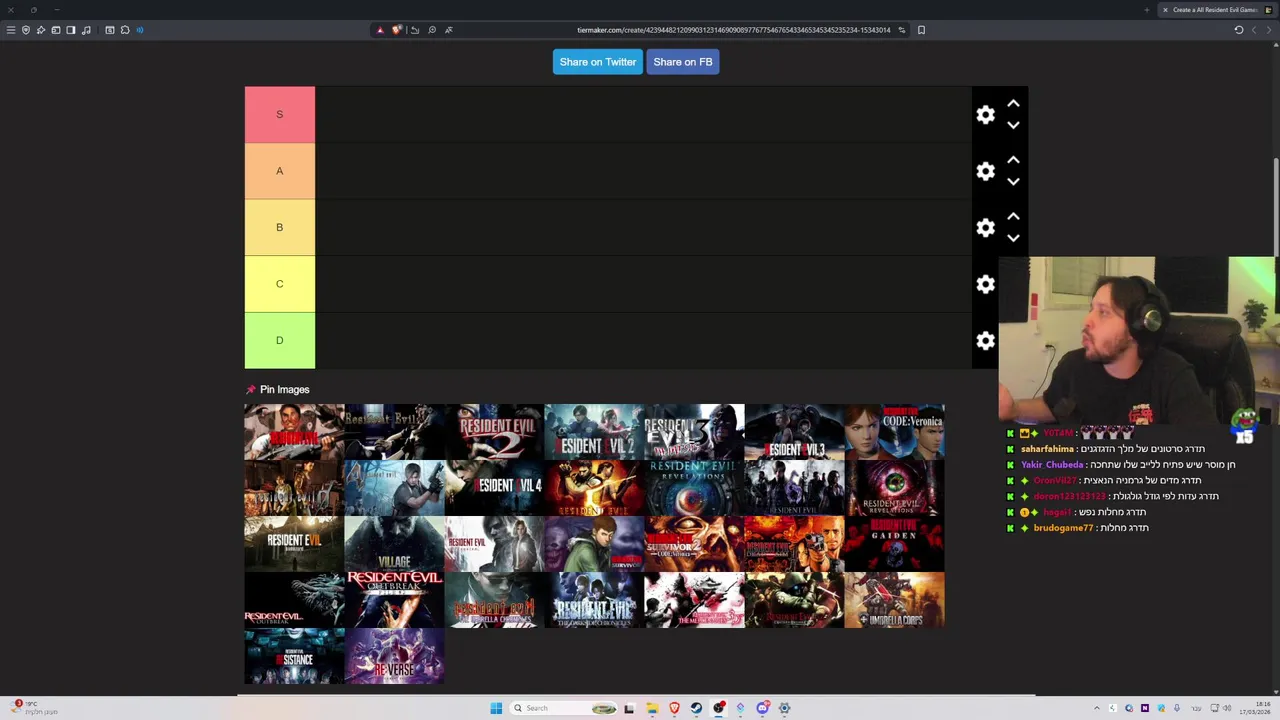Click the Brave lion shield icon

click(x=396, y=30)
